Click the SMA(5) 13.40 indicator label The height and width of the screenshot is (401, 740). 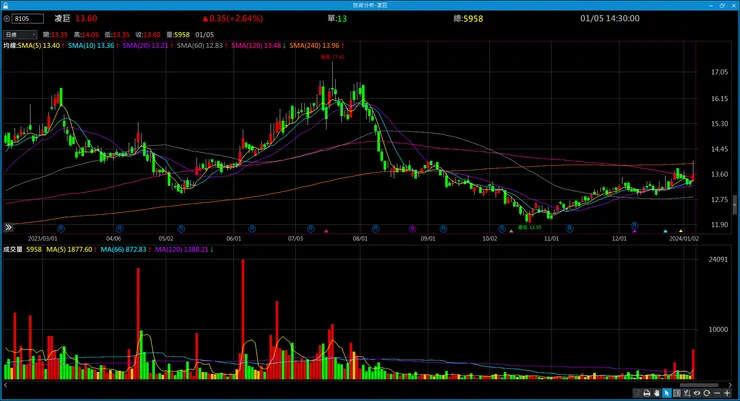pos(41,45)
